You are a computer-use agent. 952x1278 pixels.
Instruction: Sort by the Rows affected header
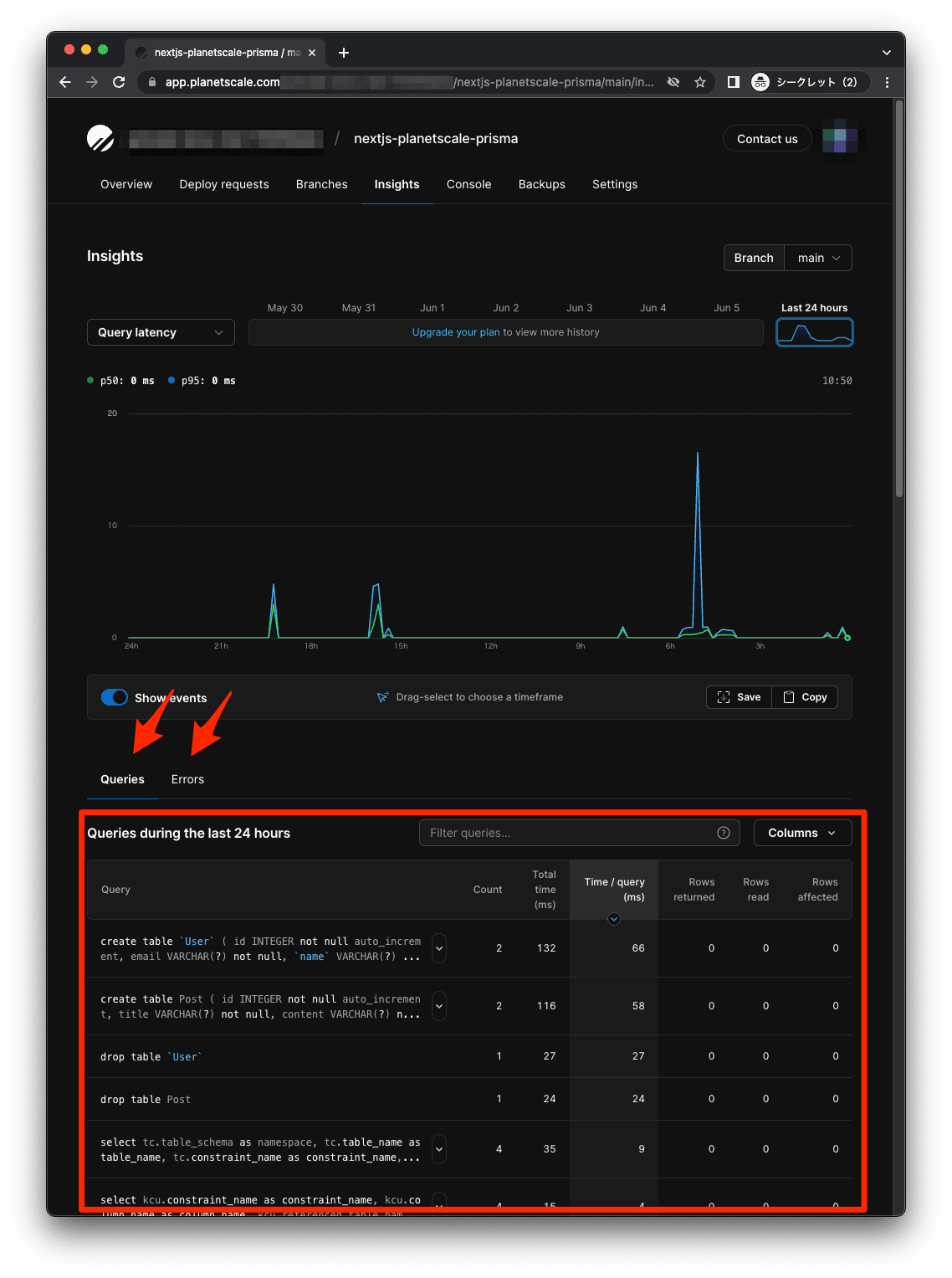click(817, 890)
